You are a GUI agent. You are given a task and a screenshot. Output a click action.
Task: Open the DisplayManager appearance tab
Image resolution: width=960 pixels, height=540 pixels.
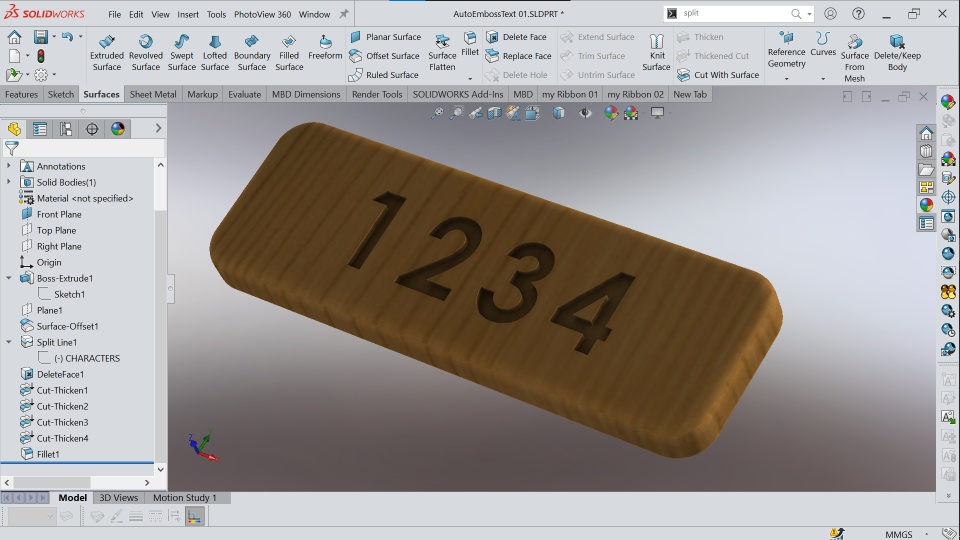pyautogui.click(x=118, y=129)
